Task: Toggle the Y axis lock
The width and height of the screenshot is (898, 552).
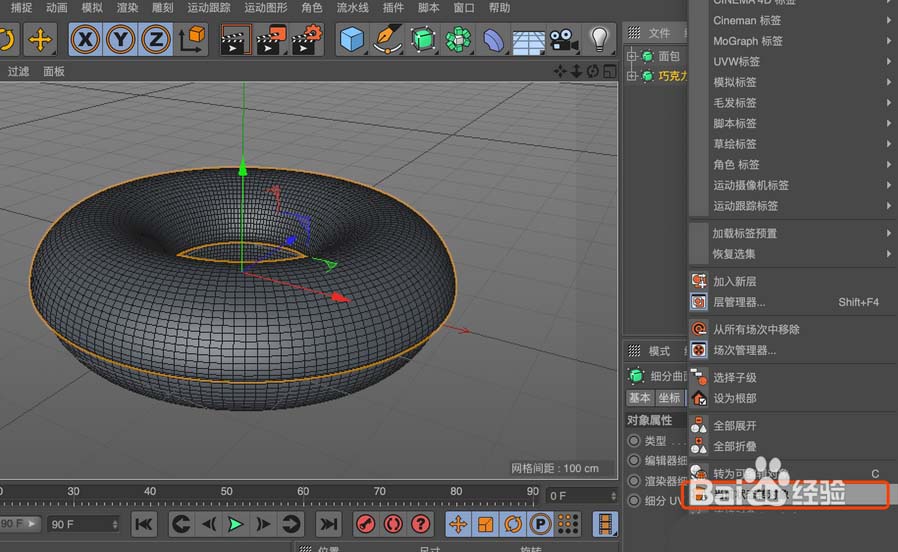Action: (121, 40)
